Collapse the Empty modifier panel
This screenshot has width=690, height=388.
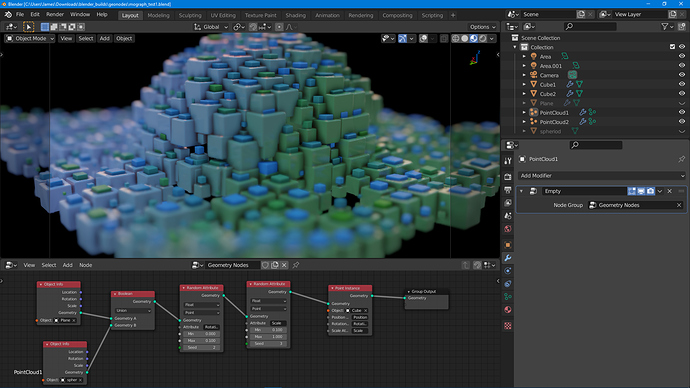(521, 191)
